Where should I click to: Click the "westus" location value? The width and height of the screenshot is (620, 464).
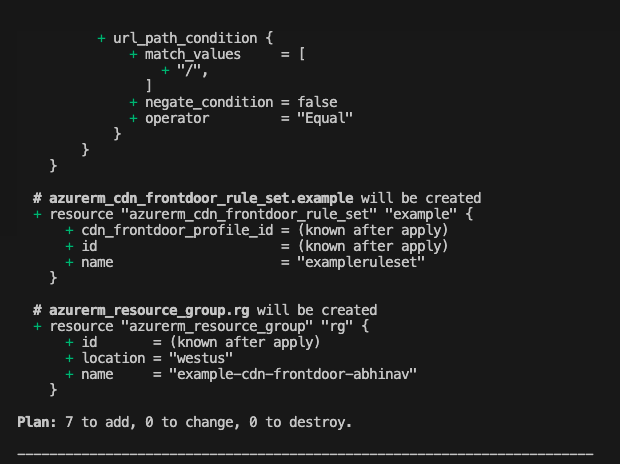pyautogui.click(x=200, y=358)
